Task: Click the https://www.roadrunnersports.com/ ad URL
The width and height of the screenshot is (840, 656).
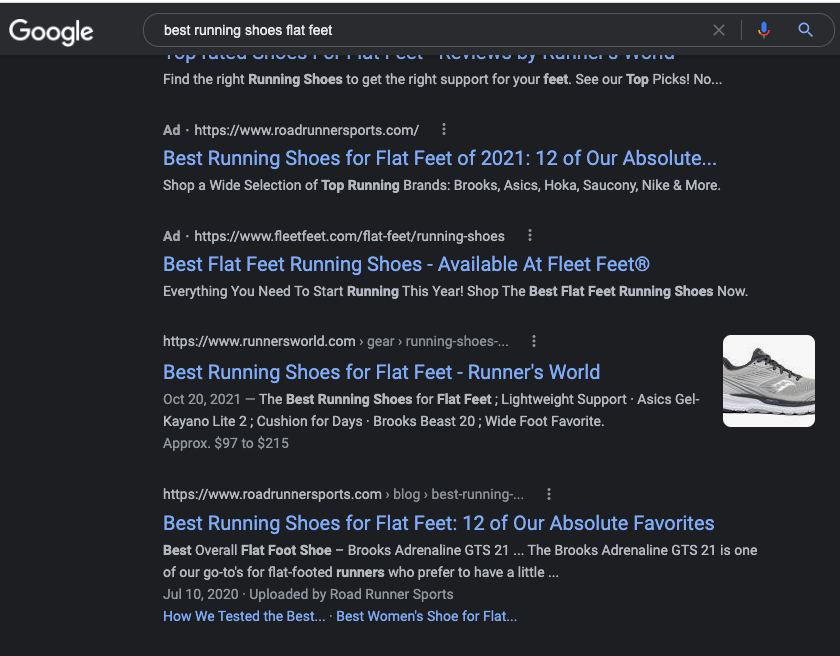Action: [x=306, y=130]
